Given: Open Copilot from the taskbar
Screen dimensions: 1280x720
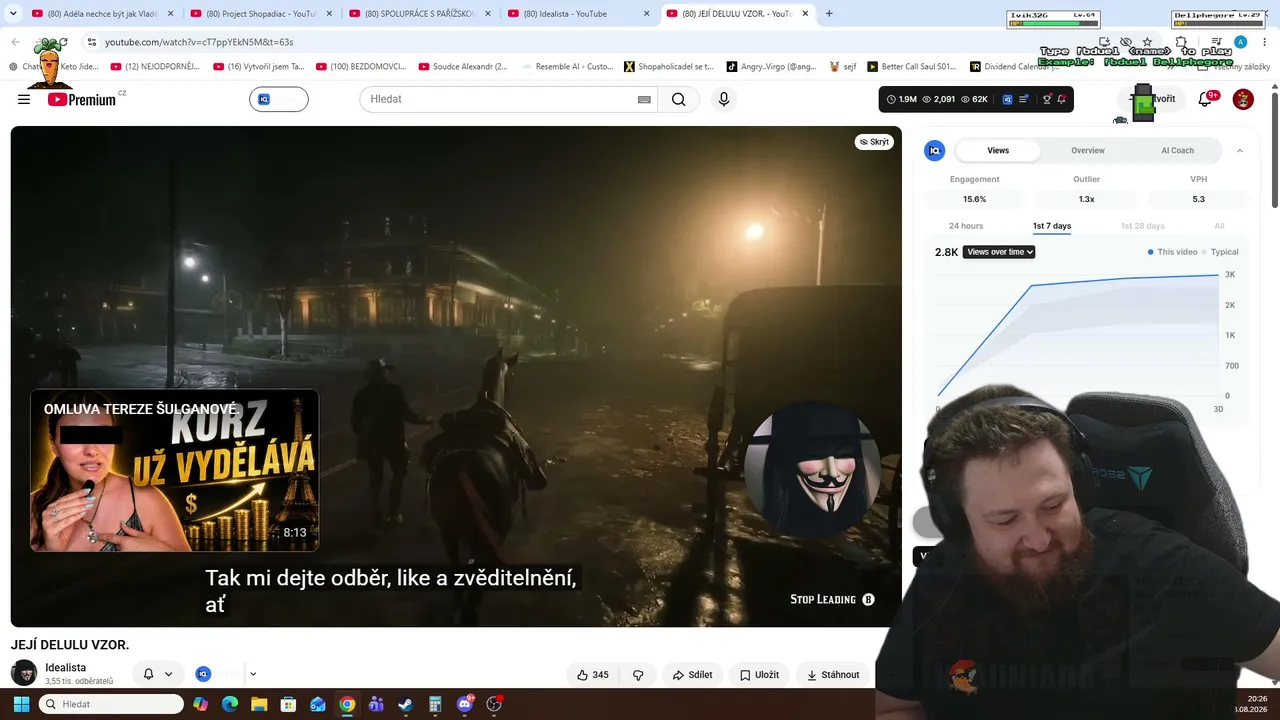Looking at the screenshot, I should coord(200,704).
